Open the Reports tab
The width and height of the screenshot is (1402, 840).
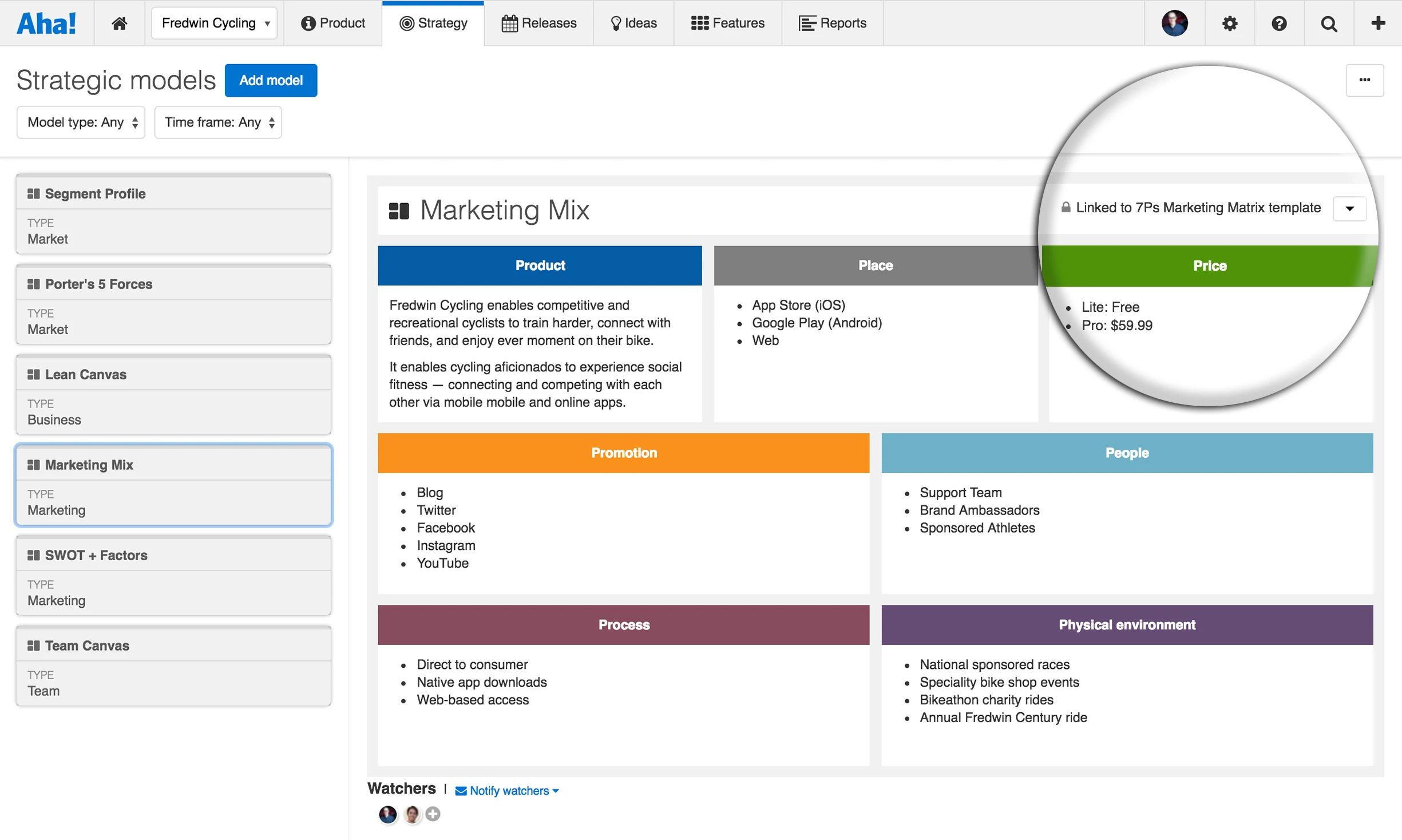tap(832, 23)
